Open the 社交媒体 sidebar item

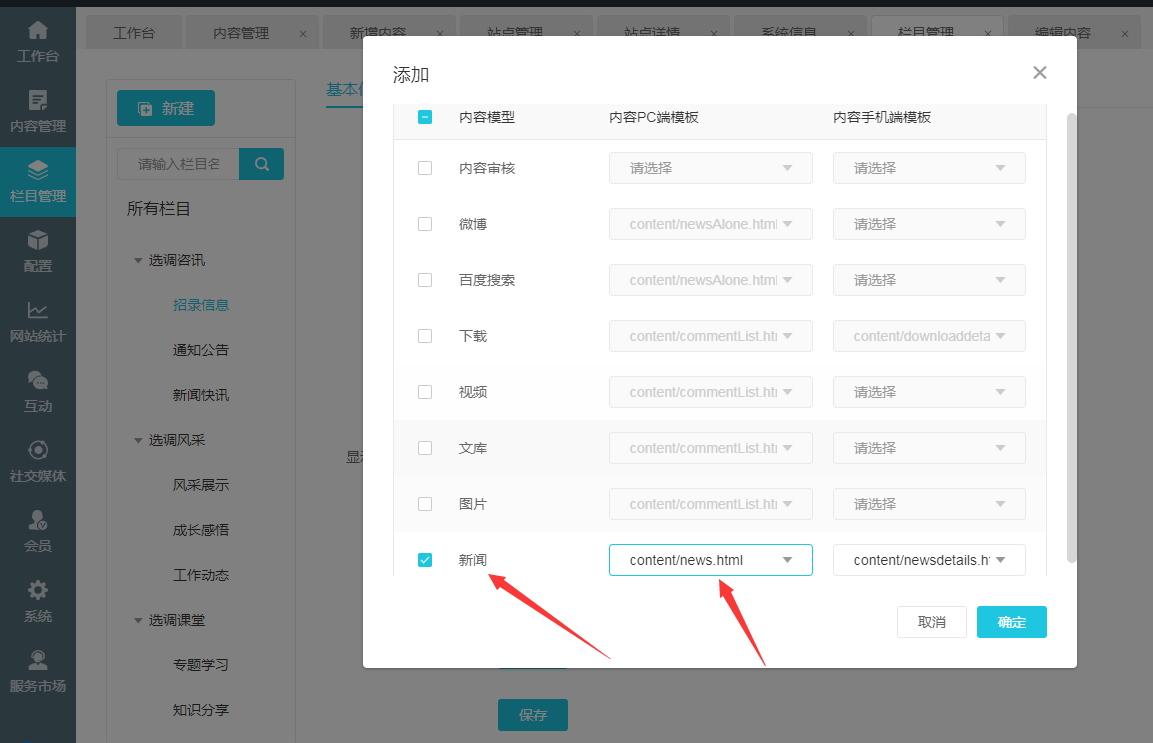[38, 461]
